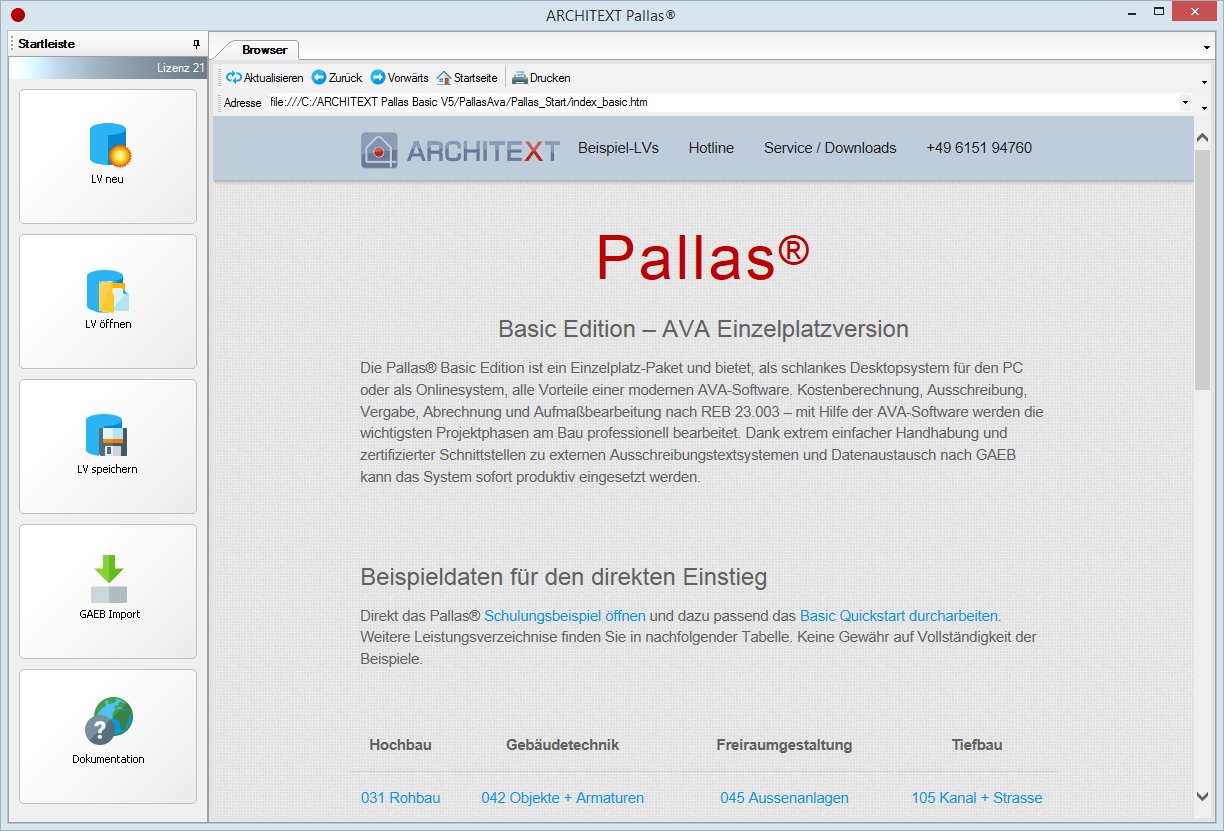The width and height of the screenshot is (1224, 831).
Task: Open the Hotline page
Action: (x=711, y=148)
